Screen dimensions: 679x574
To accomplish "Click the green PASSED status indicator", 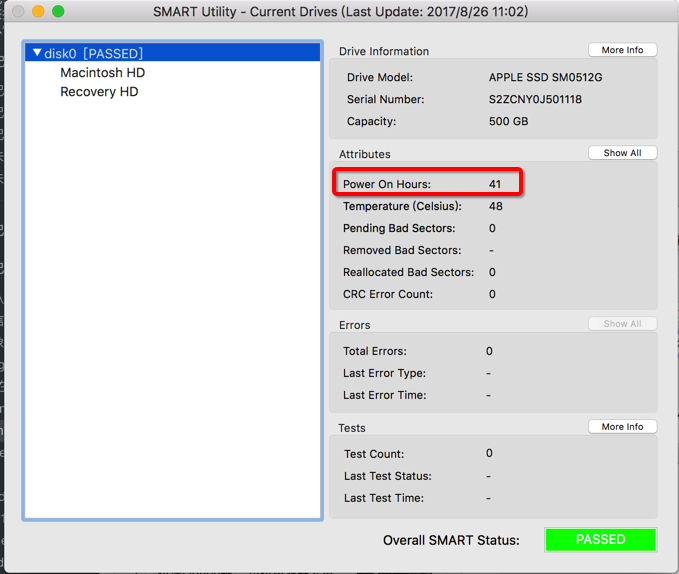I will [x=601, y=539].
